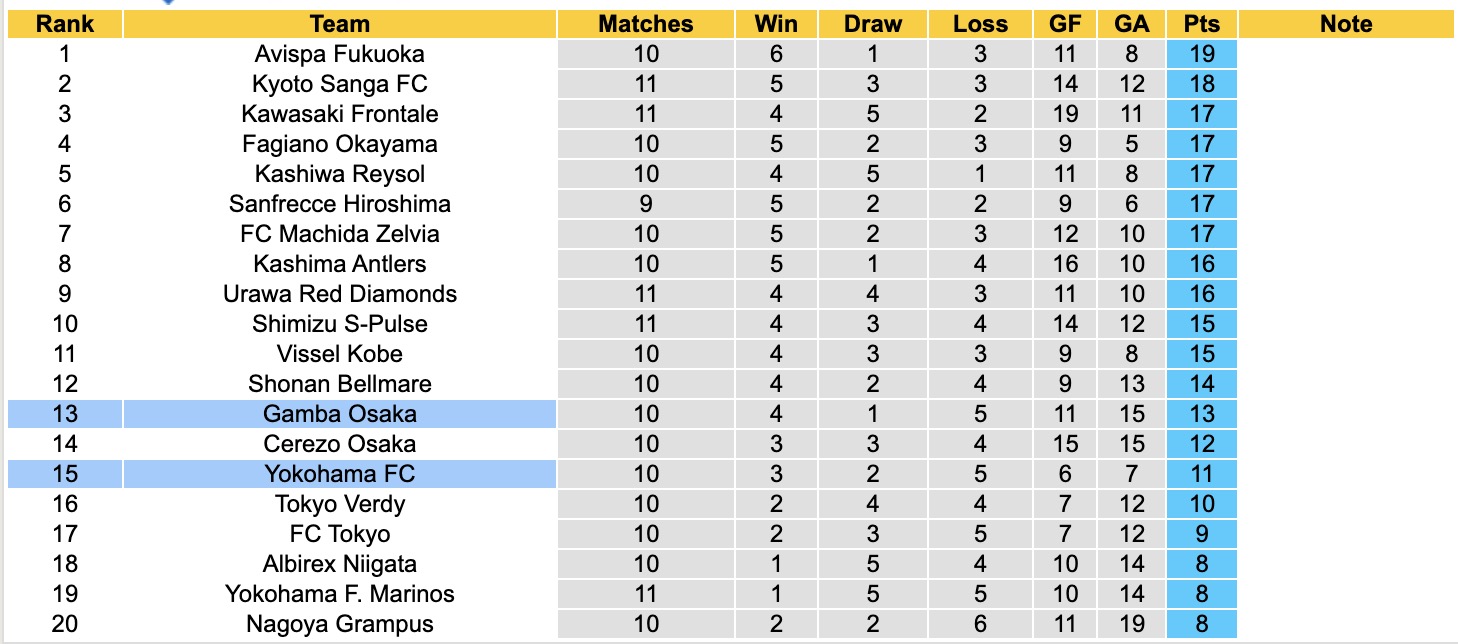Click the Draw column header

coord(872,24)
